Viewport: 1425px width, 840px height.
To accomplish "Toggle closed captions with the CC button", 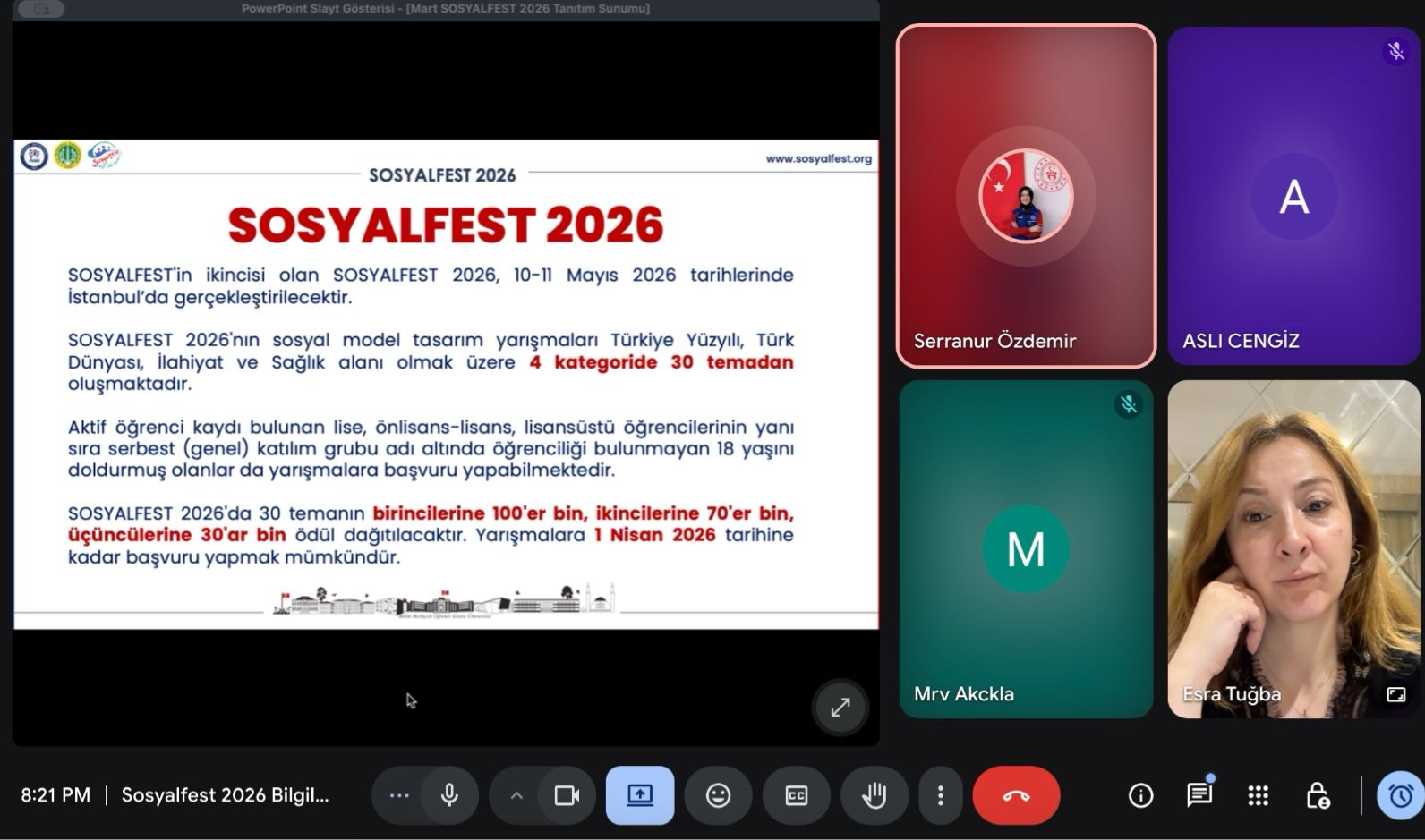I will tap(796, 795).
